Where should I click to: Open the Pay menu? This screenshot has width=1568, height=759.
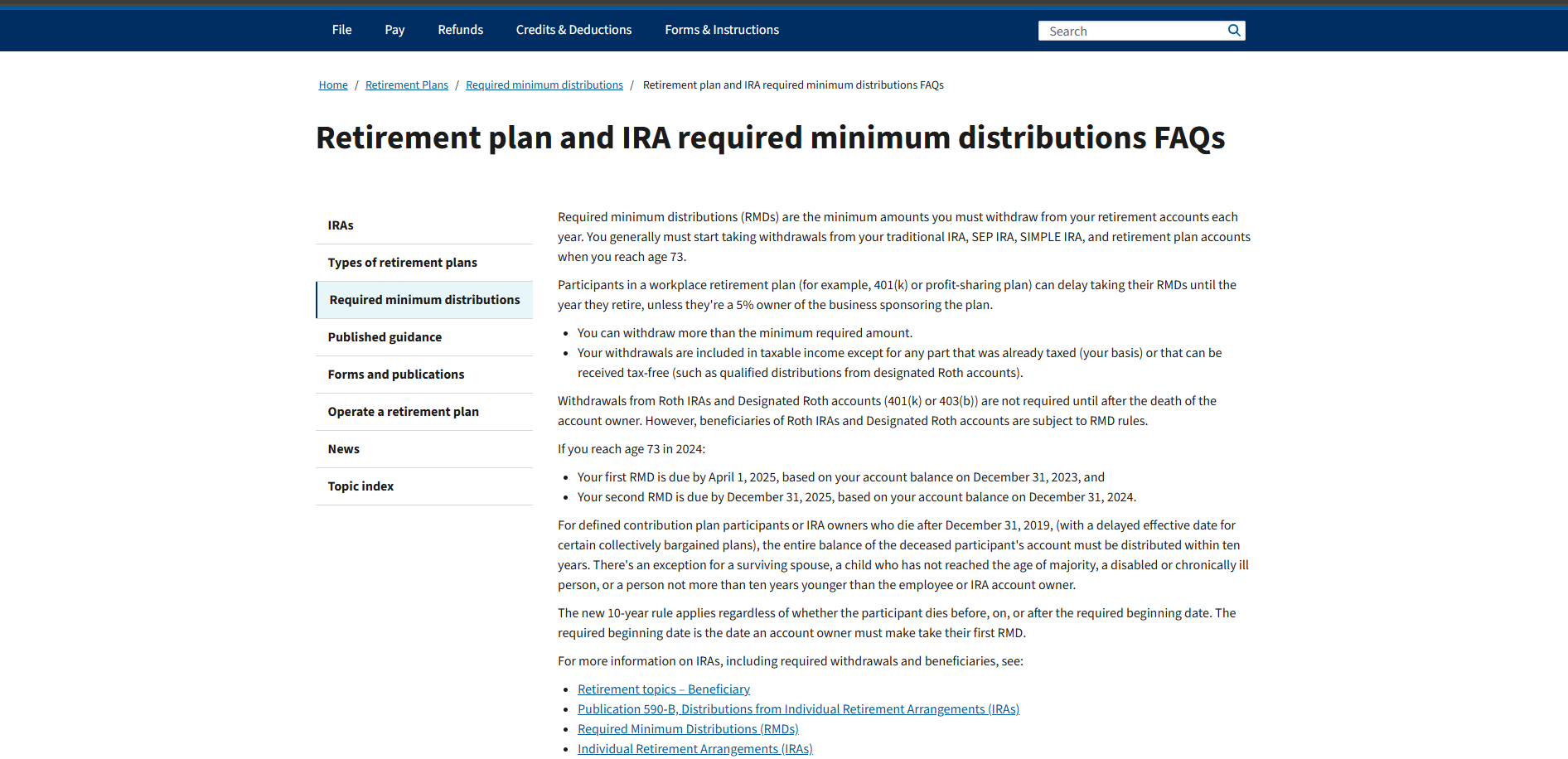(394, 30)
